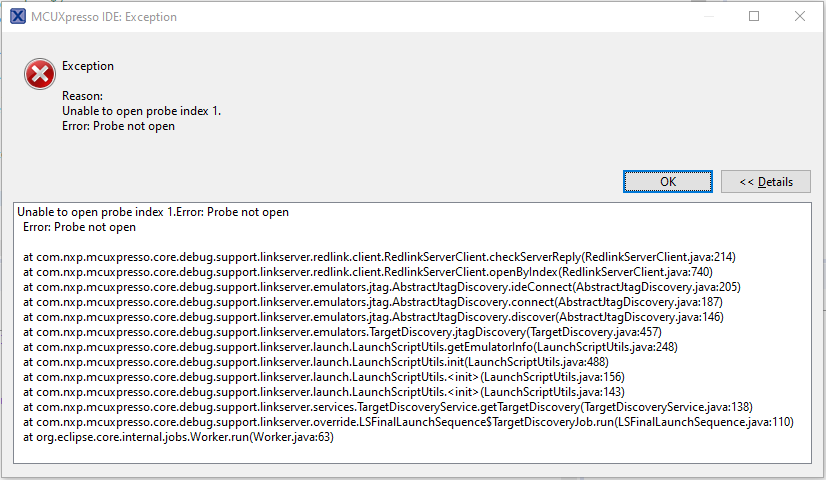Select the checkServerReply stack trace line
This screenshot has height=480, width=826.
click(x=379, y=257)
